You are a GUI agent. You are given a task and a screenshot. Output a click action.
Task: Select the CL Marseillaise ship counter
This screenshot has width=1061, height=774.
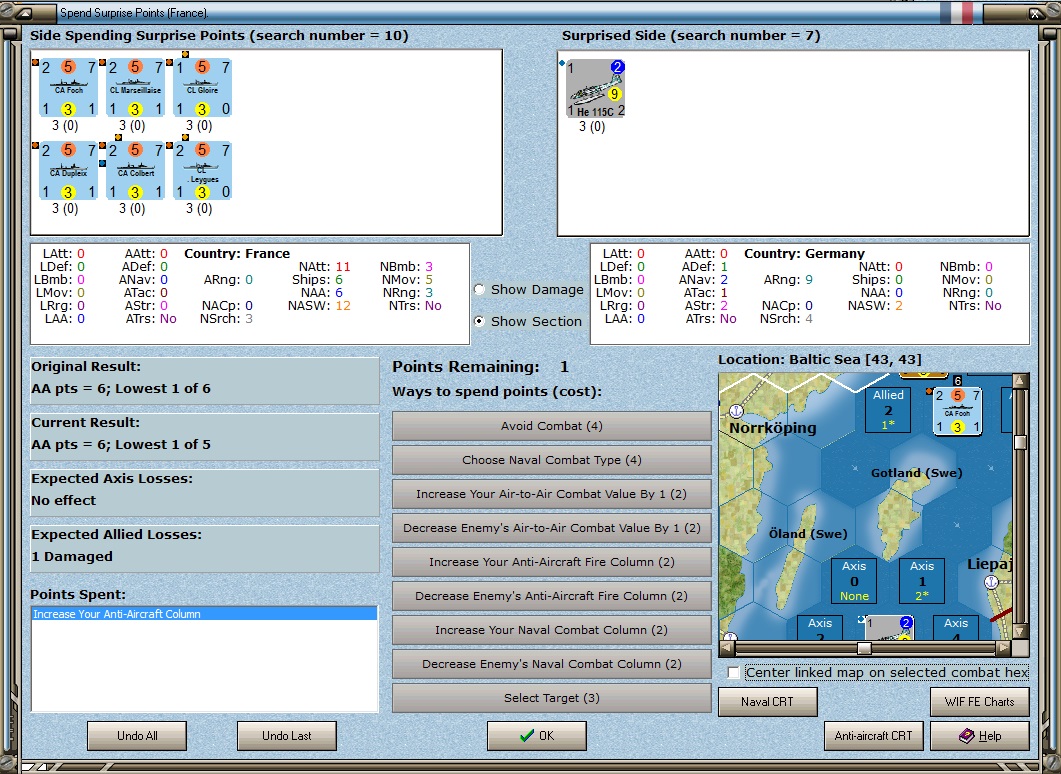click(135, 88)
